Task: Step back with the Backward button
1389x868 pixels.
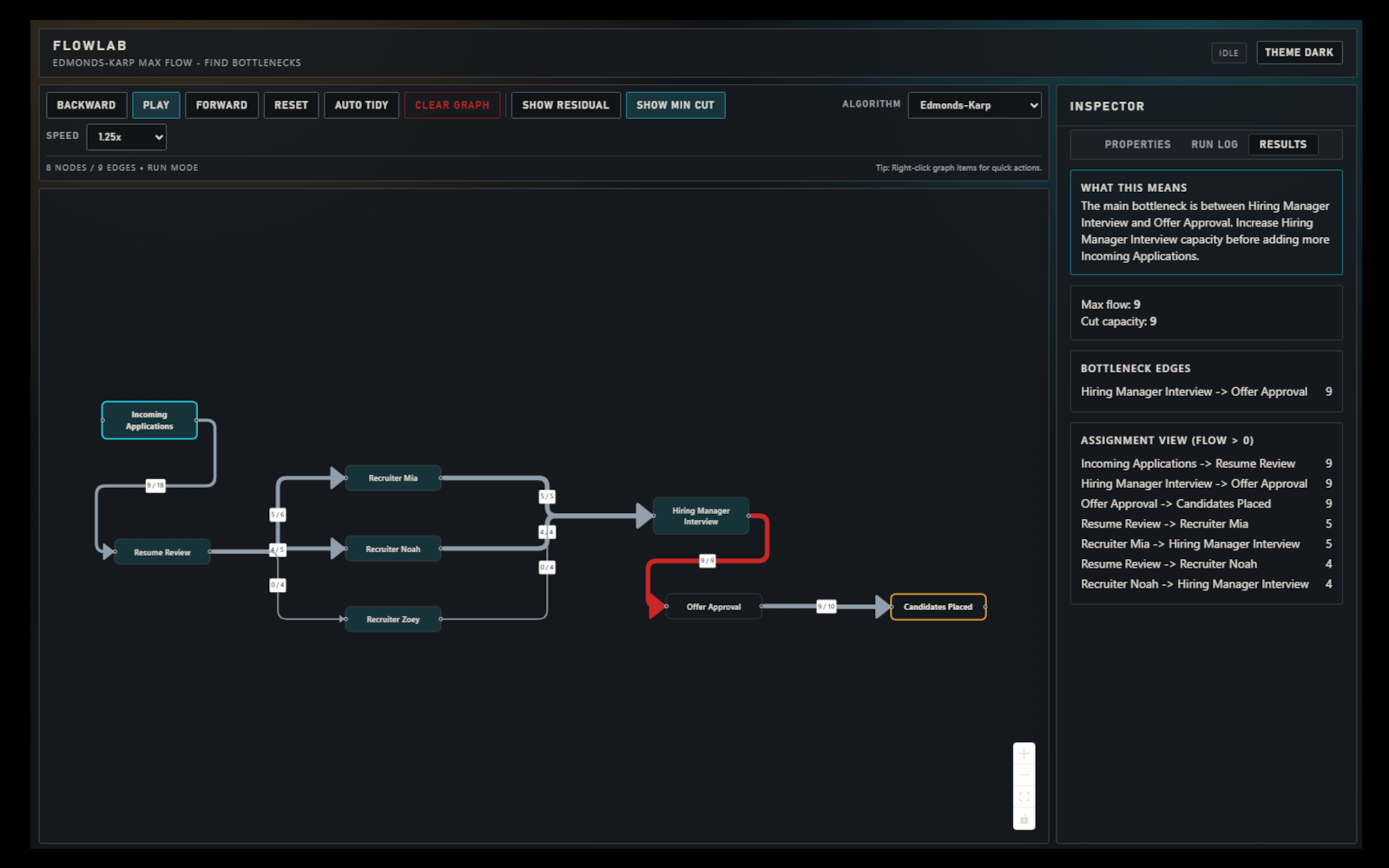Action: click(x=86, y=105)
